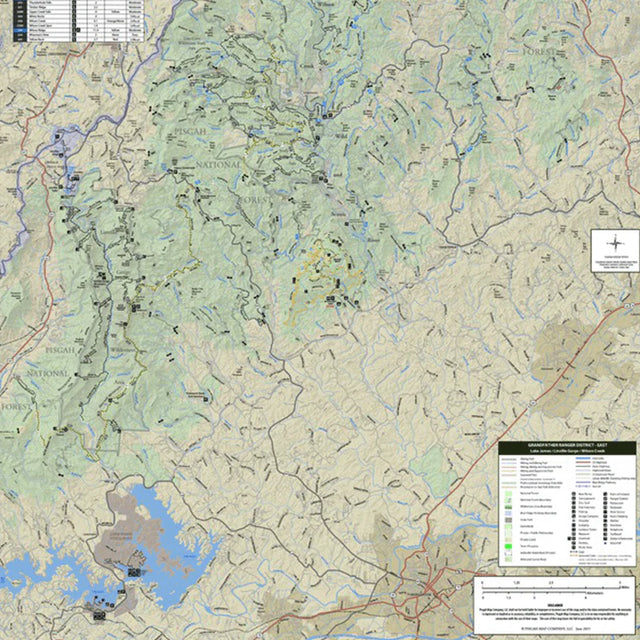Select the Grandfather Ranger District East legend title
640x640 pixels.
[566, 444]
